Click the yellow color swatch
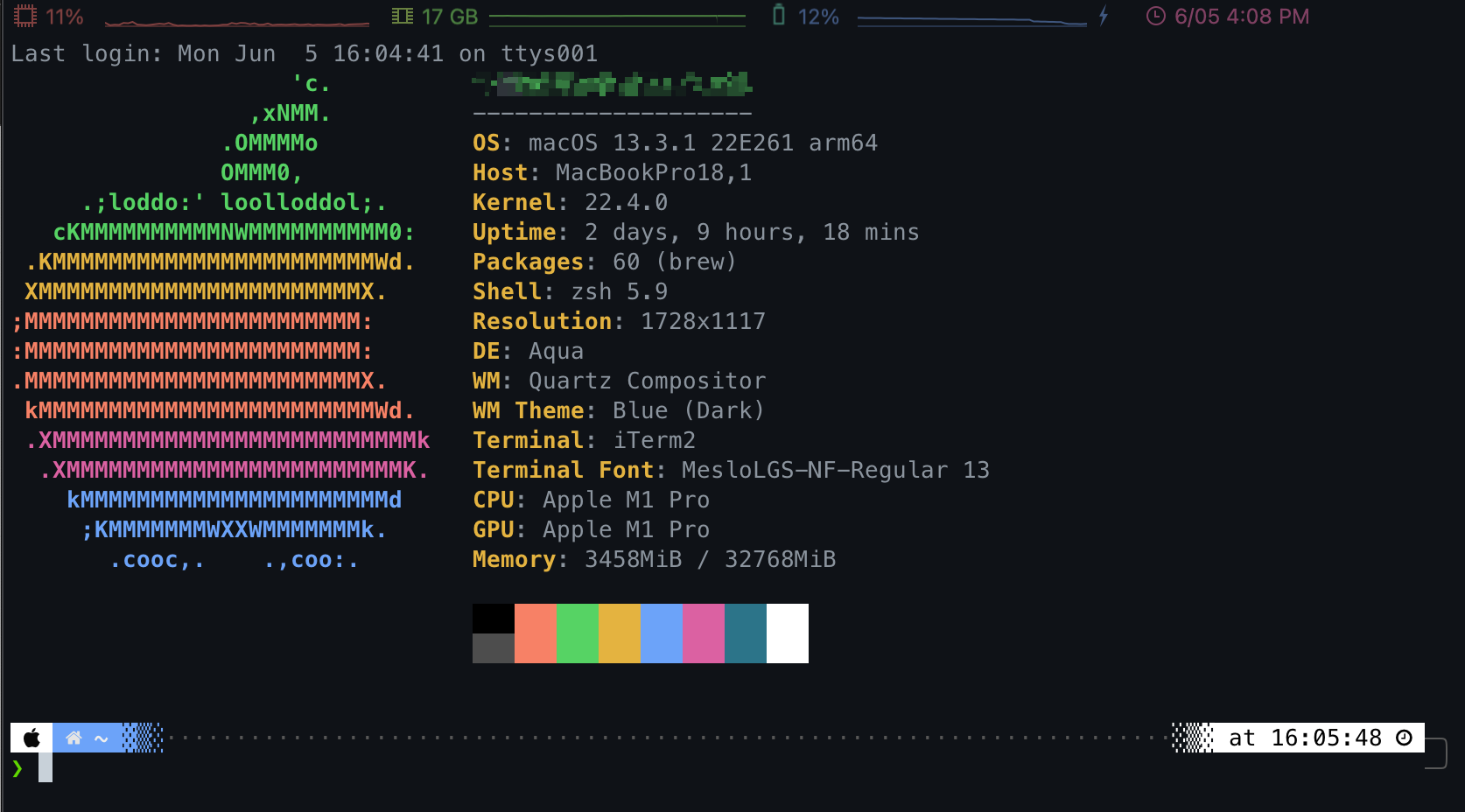The height and width of the screenshot is (812, 1465). (620, 633)
